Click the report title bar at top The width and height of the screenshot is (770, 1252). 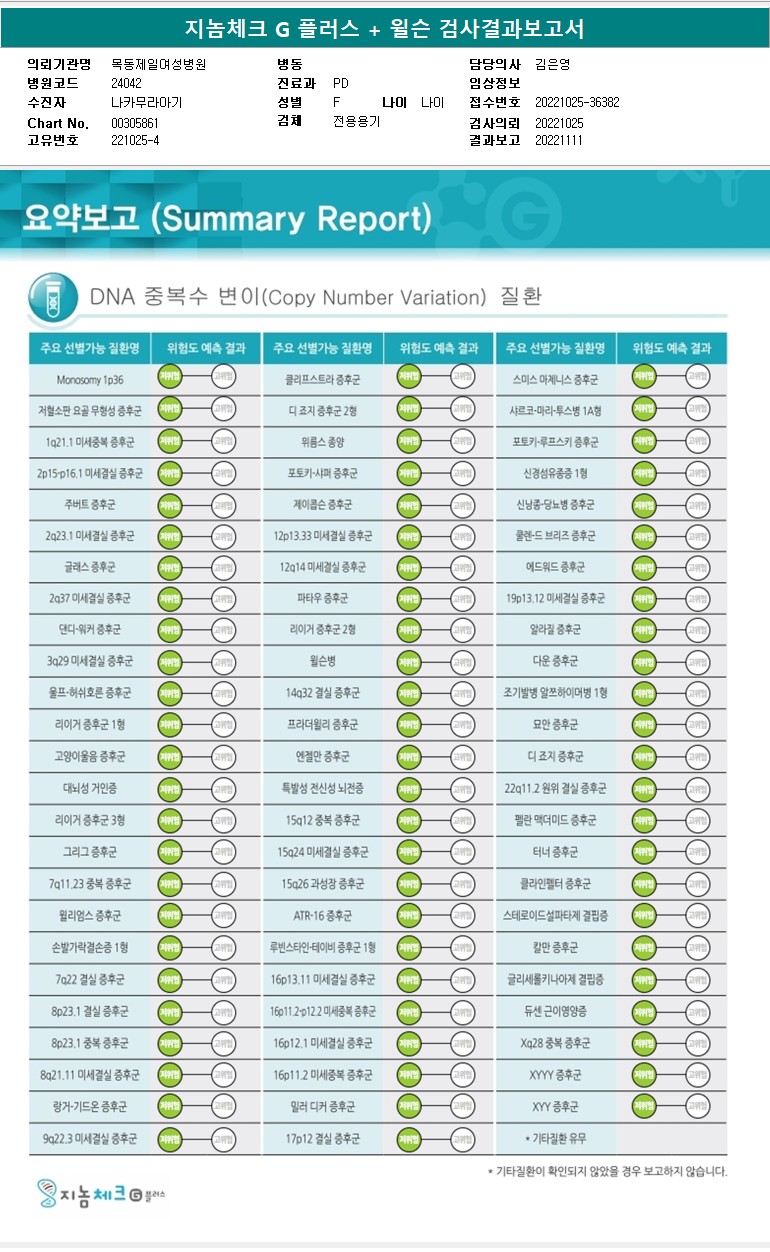385,29
